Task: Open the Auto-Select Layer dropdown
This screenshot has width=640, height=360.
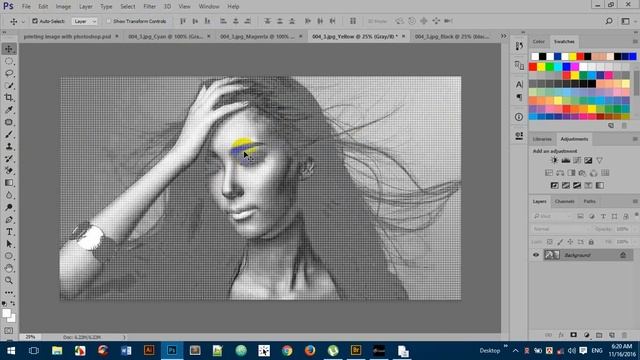Action: click(84, 21)
